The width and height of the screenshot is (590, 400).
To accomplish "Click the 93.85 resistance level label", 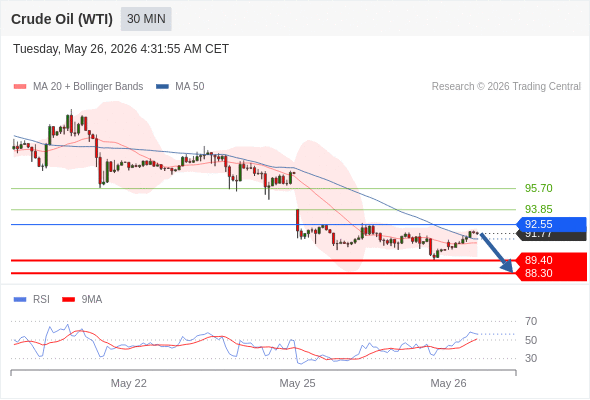I will point(538,209).
